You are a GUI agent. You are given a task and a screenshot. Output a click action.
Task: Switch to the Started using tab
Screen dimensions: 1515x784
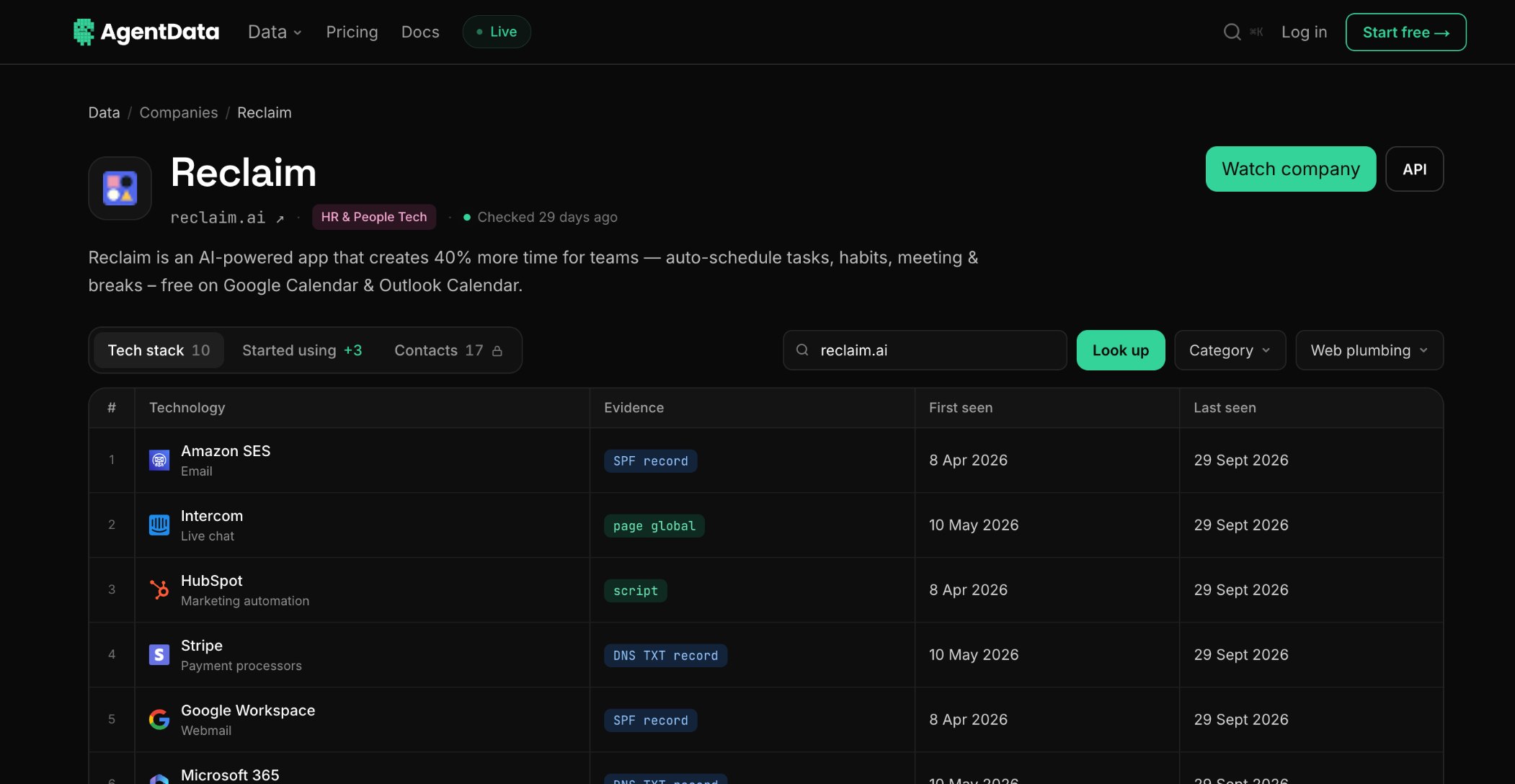(302, 350)
